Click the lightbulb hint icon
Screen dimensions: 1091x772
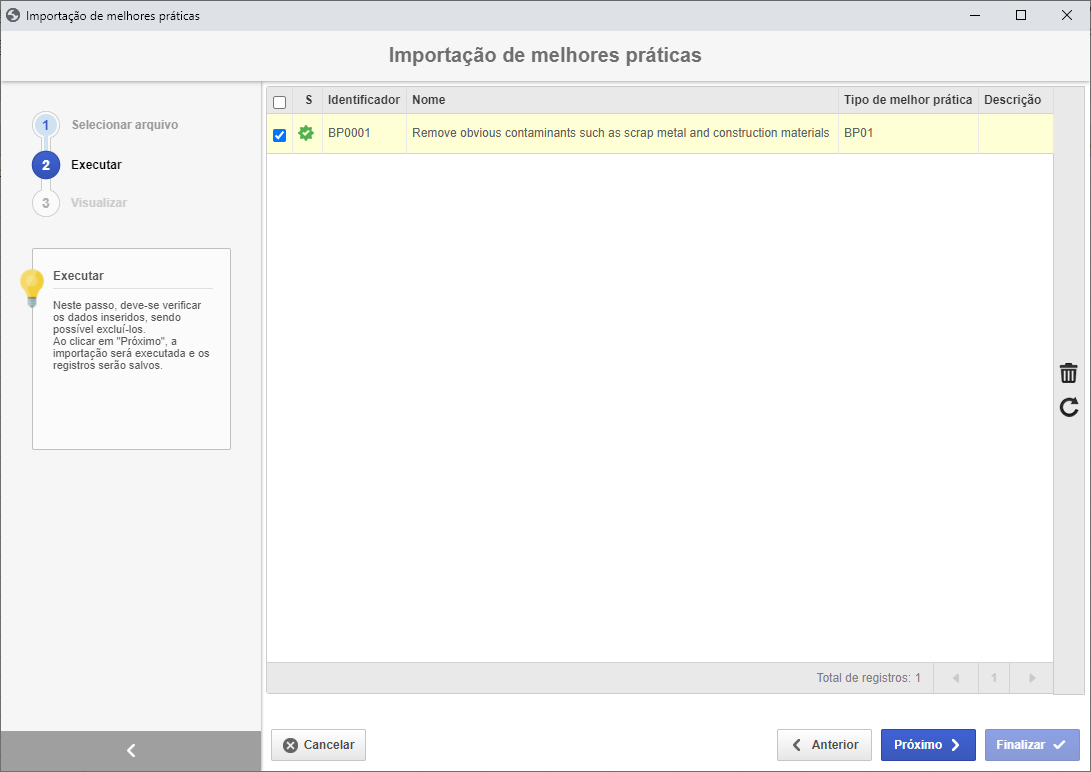pos(32,289)
